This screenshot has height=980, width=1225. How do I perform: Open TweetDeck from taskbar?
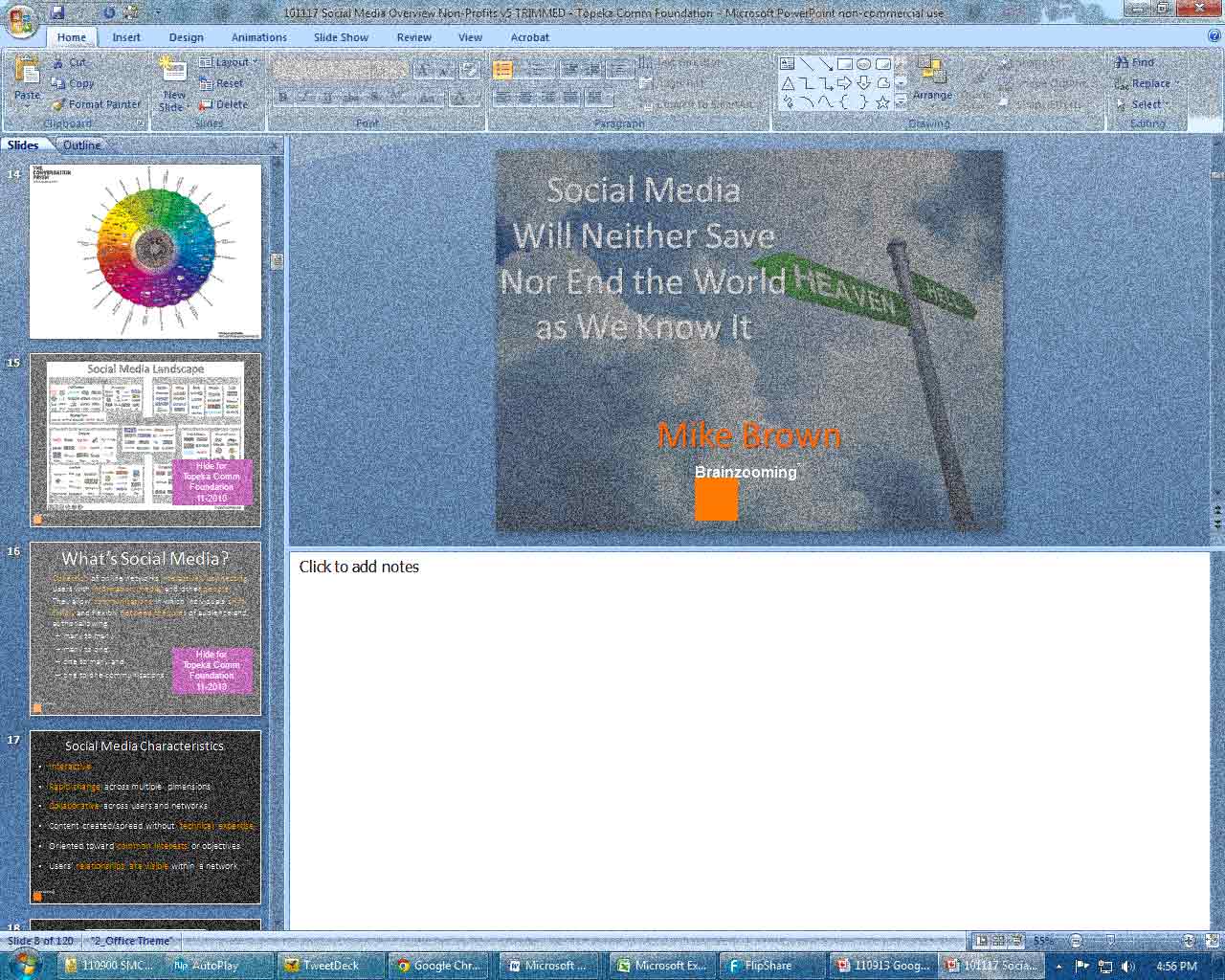coord(330,966)
